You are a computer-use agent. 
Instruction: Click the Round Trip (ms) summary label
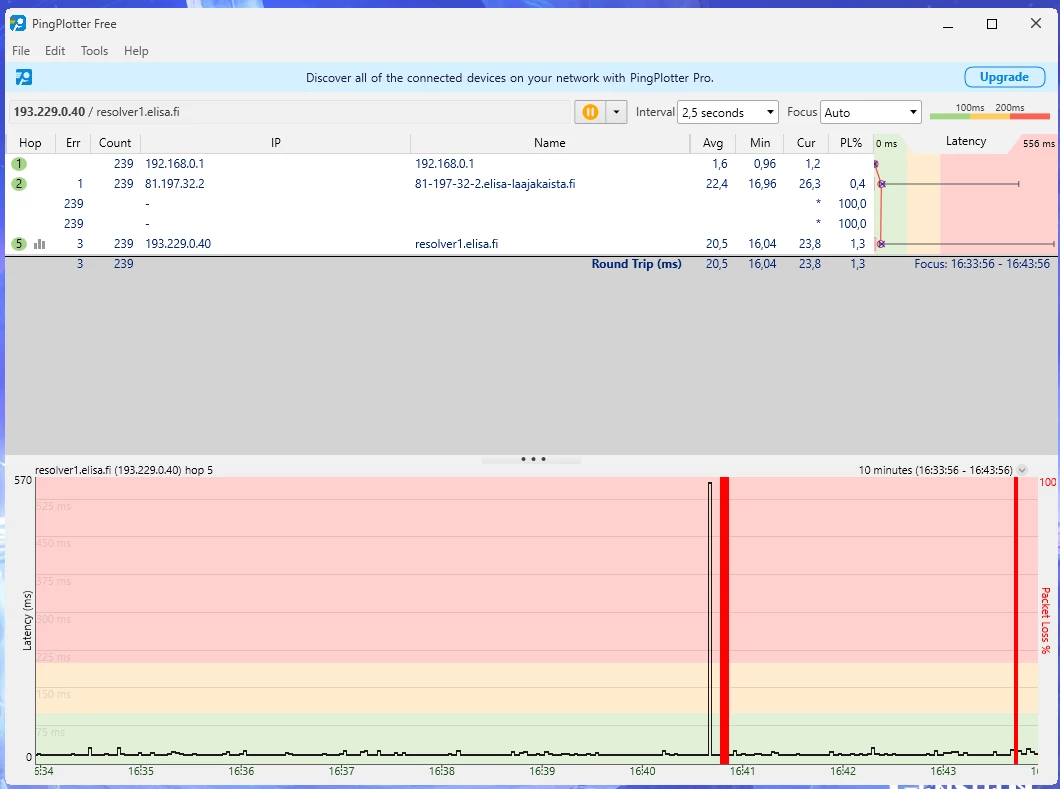coord(636,264)
